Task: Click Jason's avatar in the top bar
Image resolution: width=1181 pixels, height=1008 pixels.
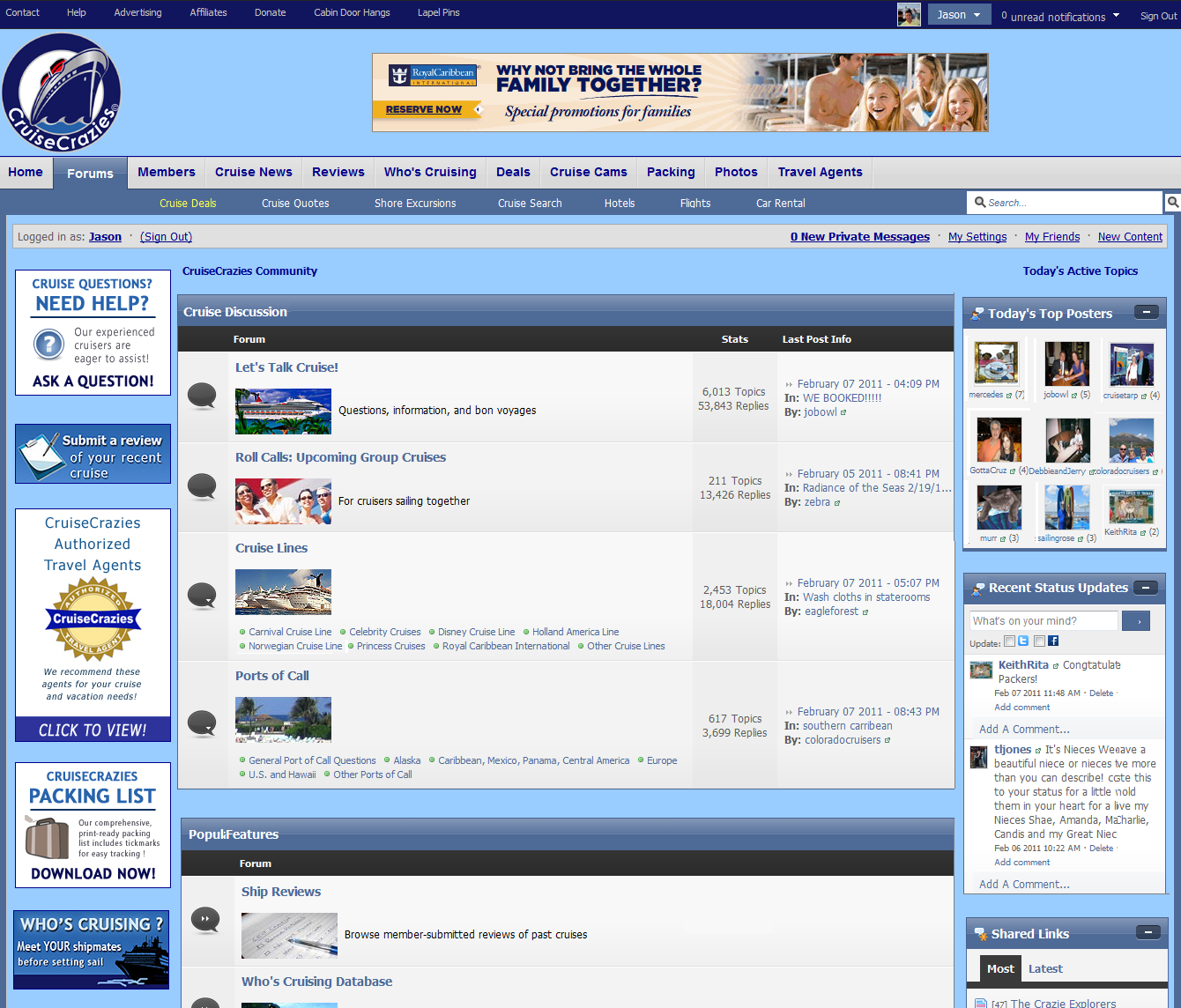Action: click(909, 14)
